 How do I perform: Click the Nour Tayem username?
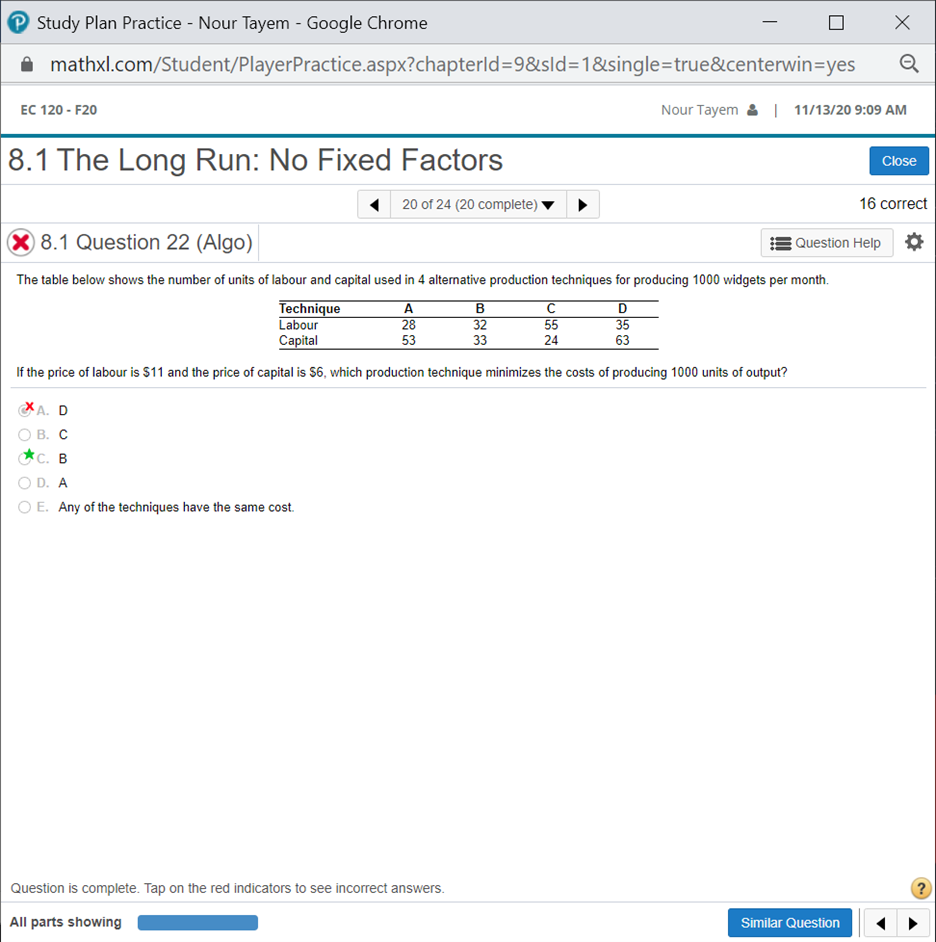[699, 110]
